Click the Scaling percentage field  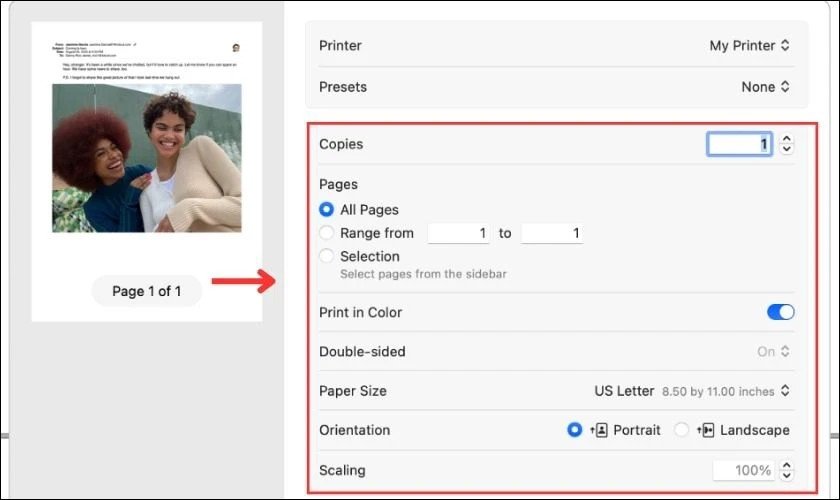[743, 470]
